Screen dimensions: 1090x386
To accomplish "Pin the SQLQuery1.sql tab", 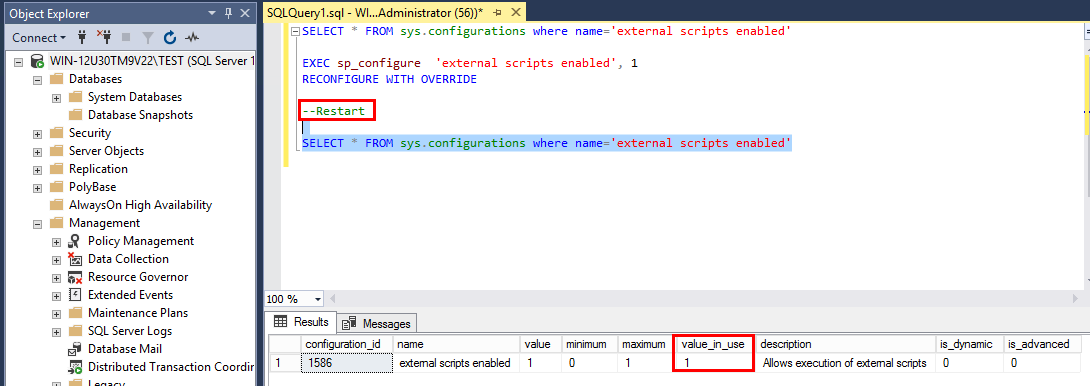I will point(498,13).
